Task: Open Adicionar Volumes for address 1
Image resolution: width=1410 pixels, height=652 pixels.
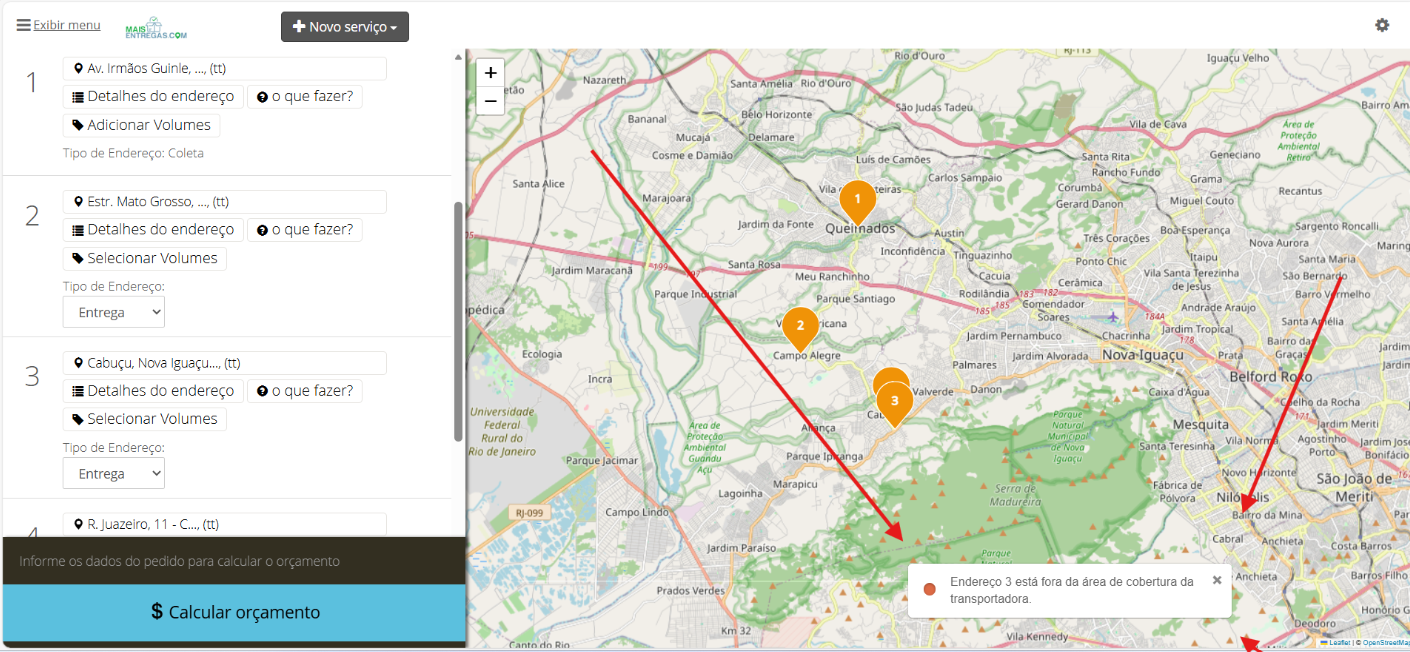Action: tap(142, 125)
